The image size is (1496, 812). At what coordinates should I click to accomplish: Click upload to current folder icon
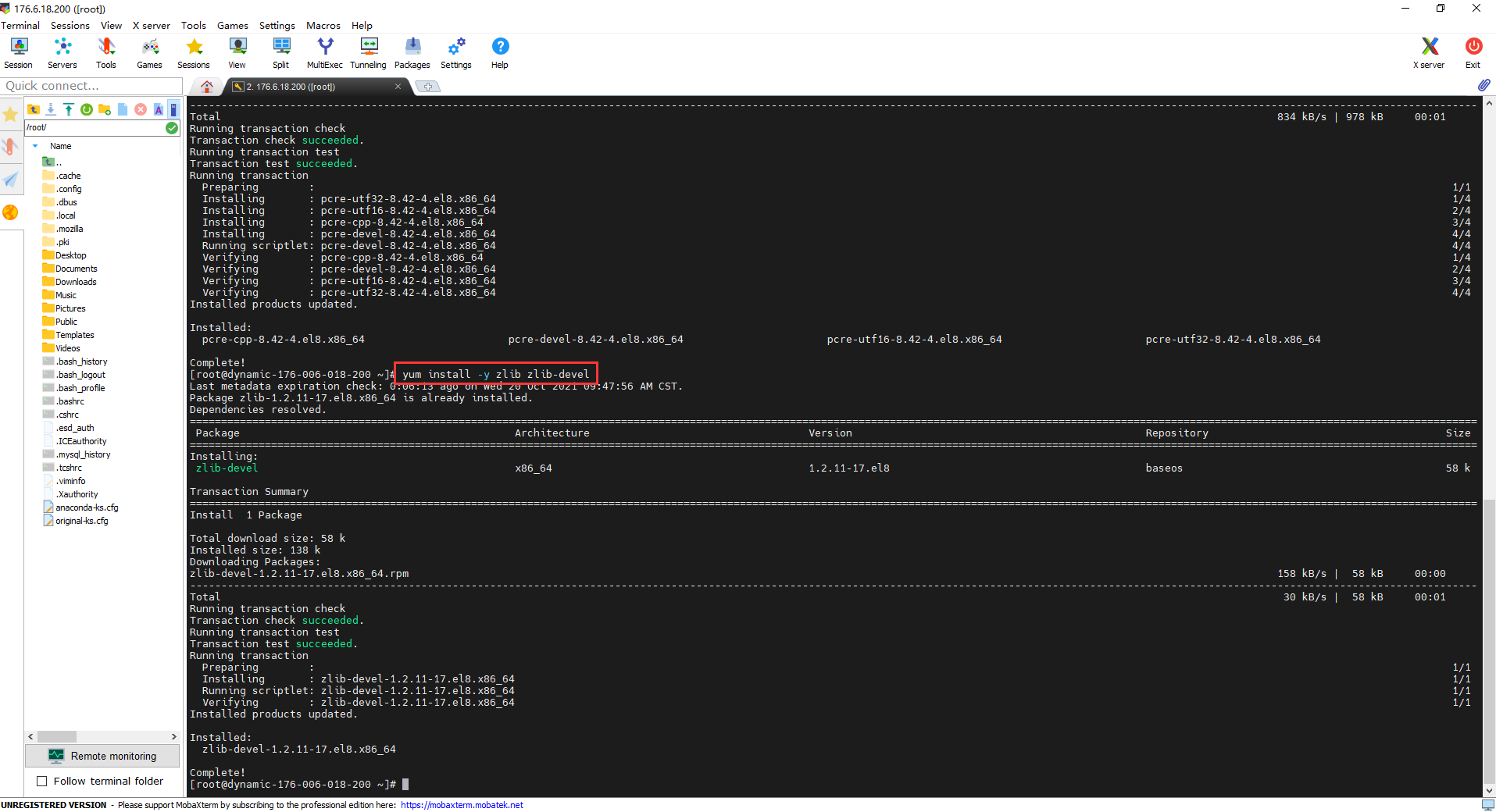click(69, 109)
